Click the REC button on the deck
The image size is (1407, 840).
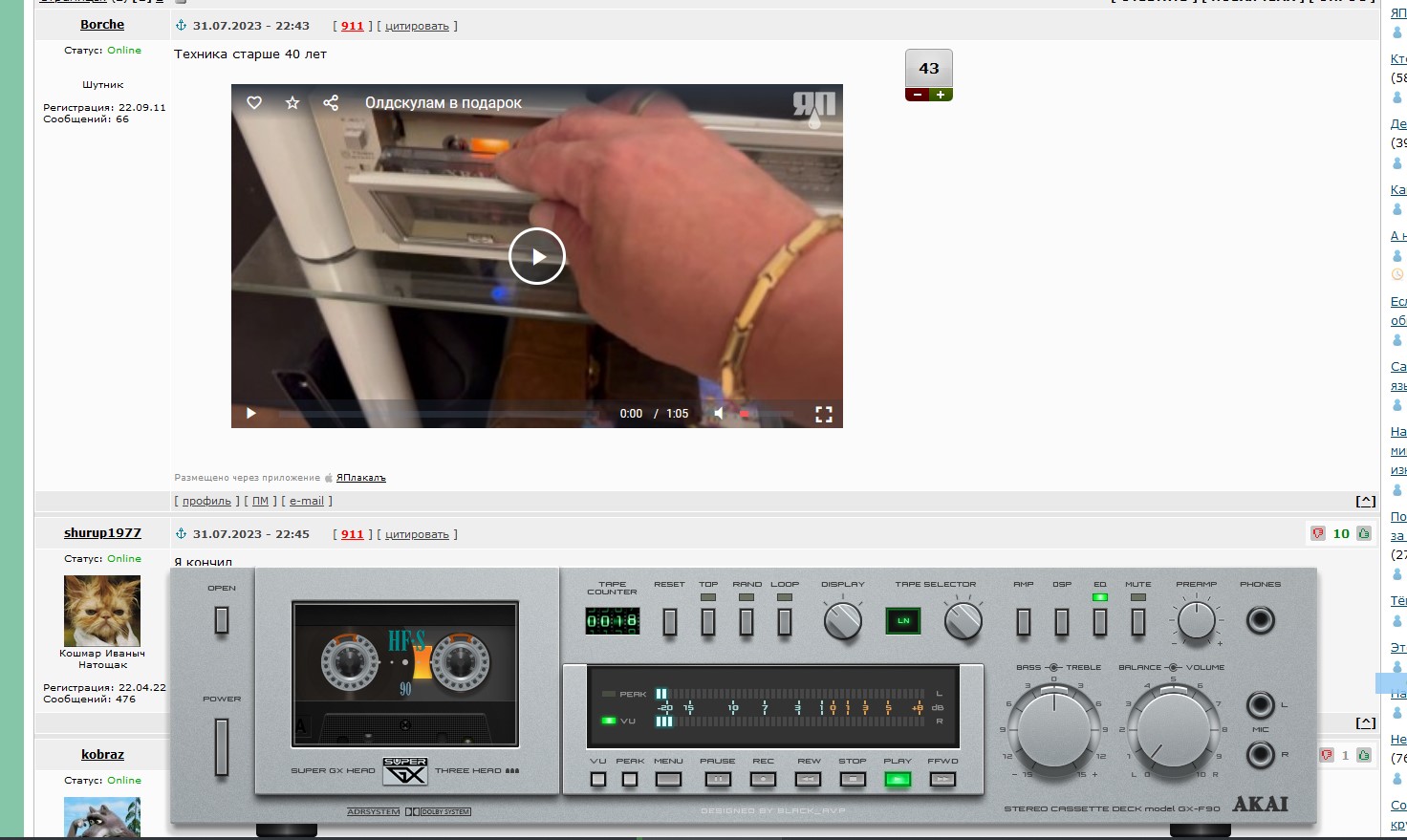(x=763, y=780)
